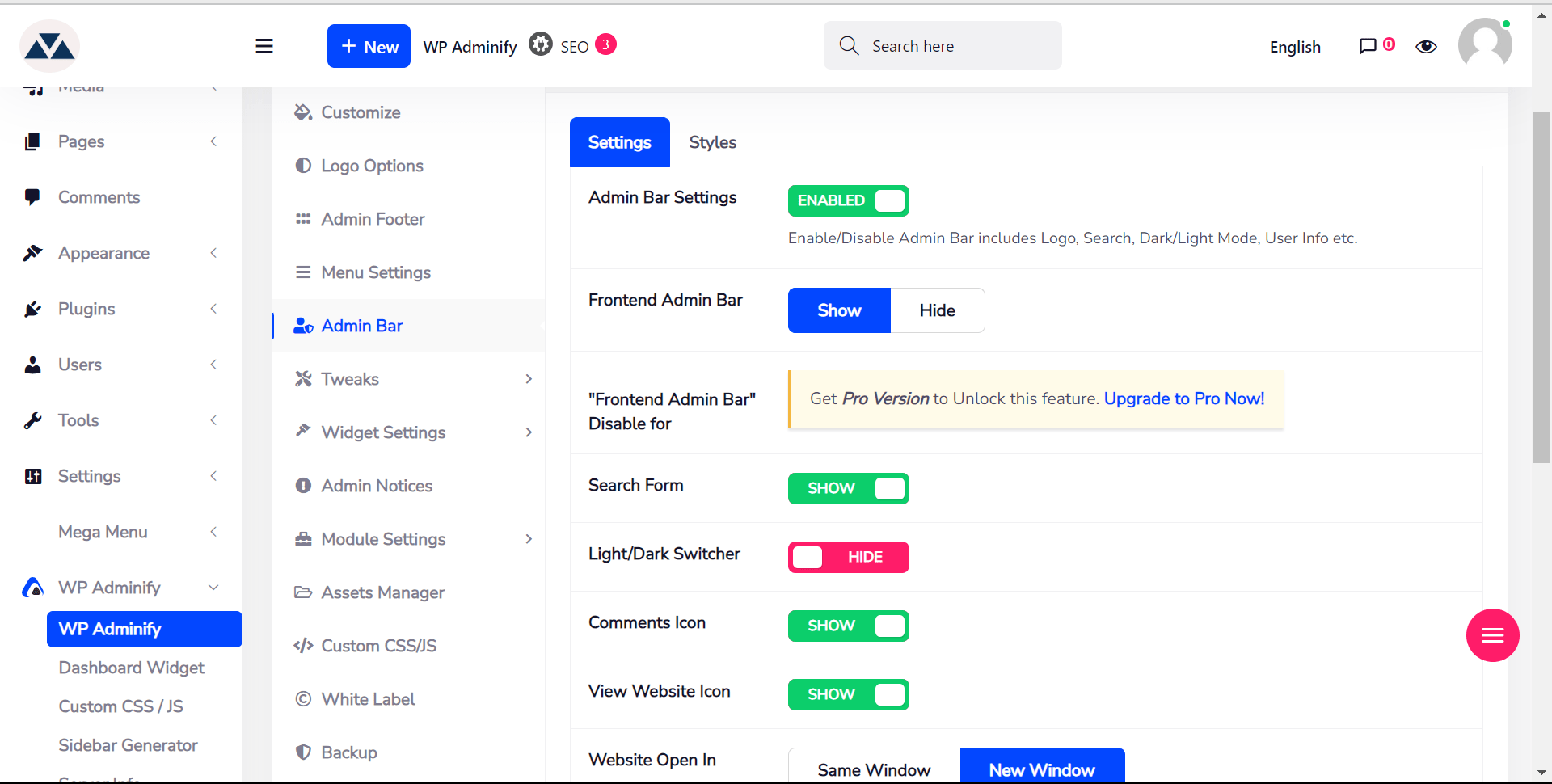Open the user avatar profile menu
Image resolution: width=1552 pixels, height=784 pixels.
pos(1485,44)
